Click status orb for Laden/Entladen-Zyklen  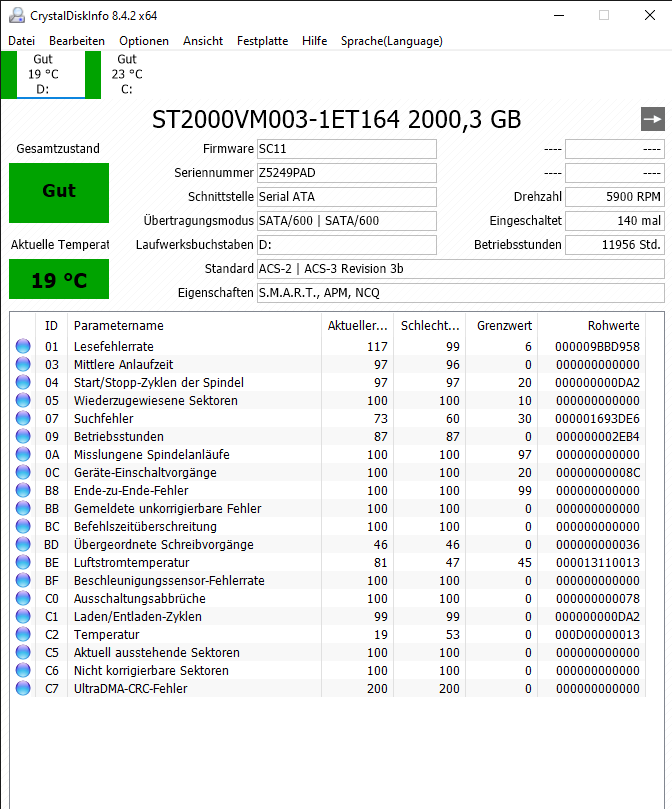pyautogui.click(x=23, y=616)
